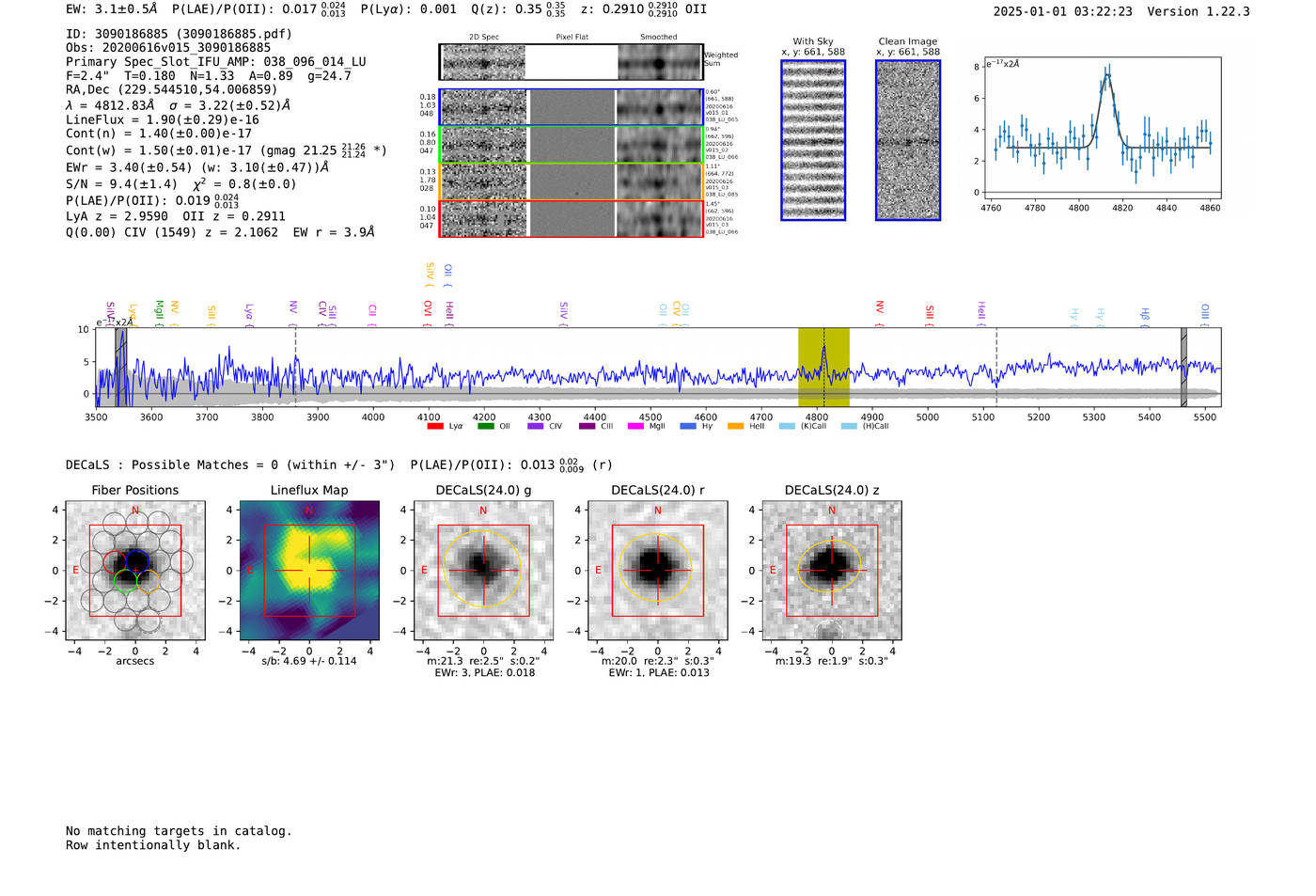The width and height of the screenshot is (1316, 896).
Task: Click the ID: 3090186885 (3090186885.pdf) line
Action: pyautogui.click(x=179, y=34)
